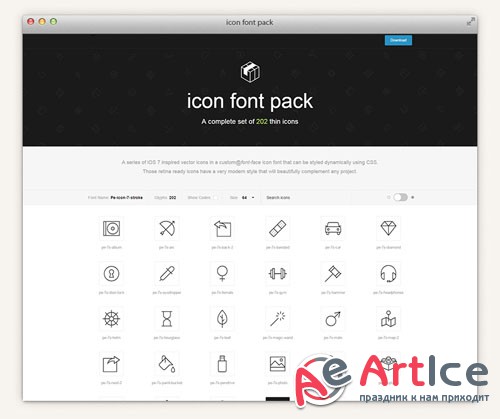
Task: Click the photo picture icon
Action: click(278, 364)
